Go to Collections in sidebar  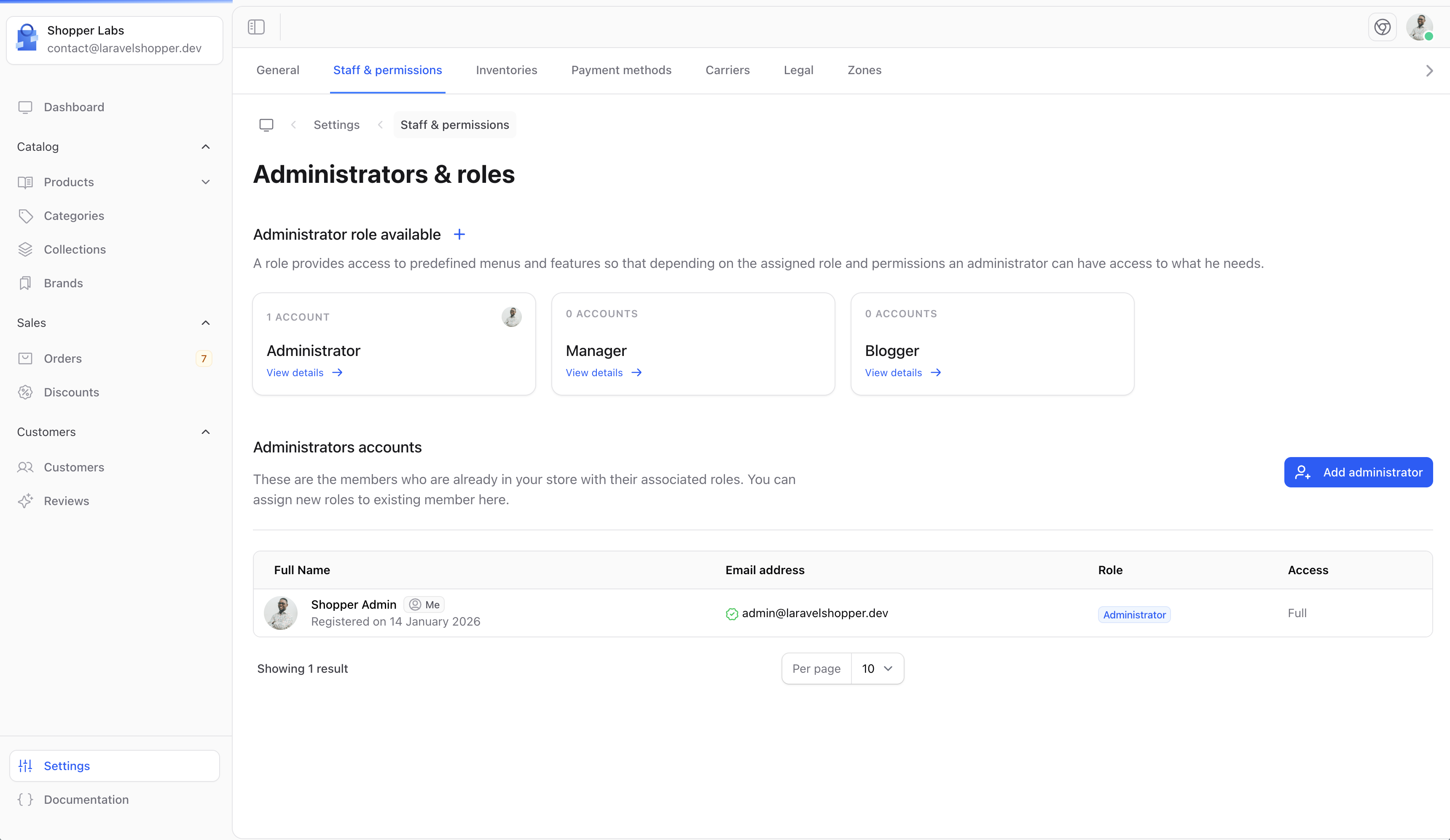coord(75,249)
